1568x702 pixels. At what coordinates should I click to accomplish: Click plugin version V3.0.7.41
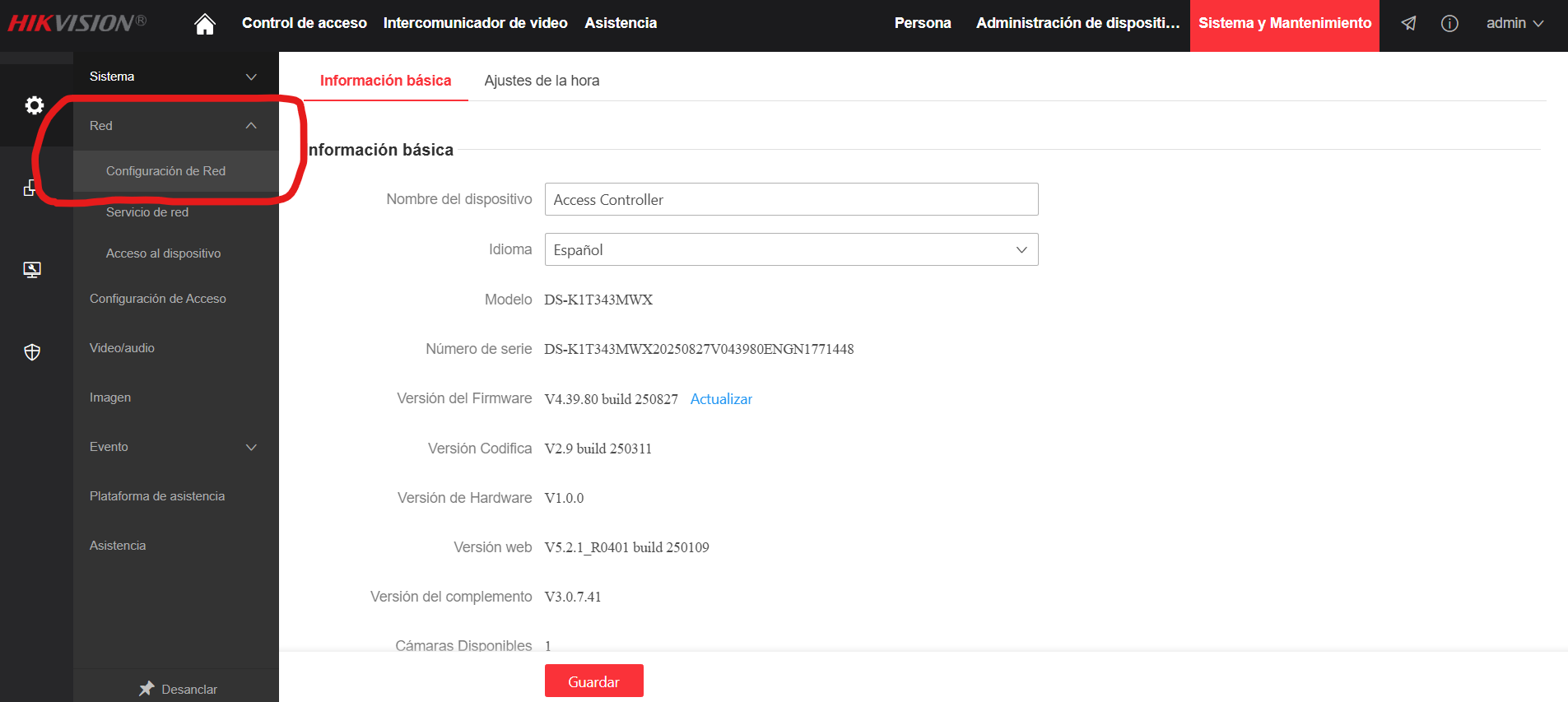point(573,597)
